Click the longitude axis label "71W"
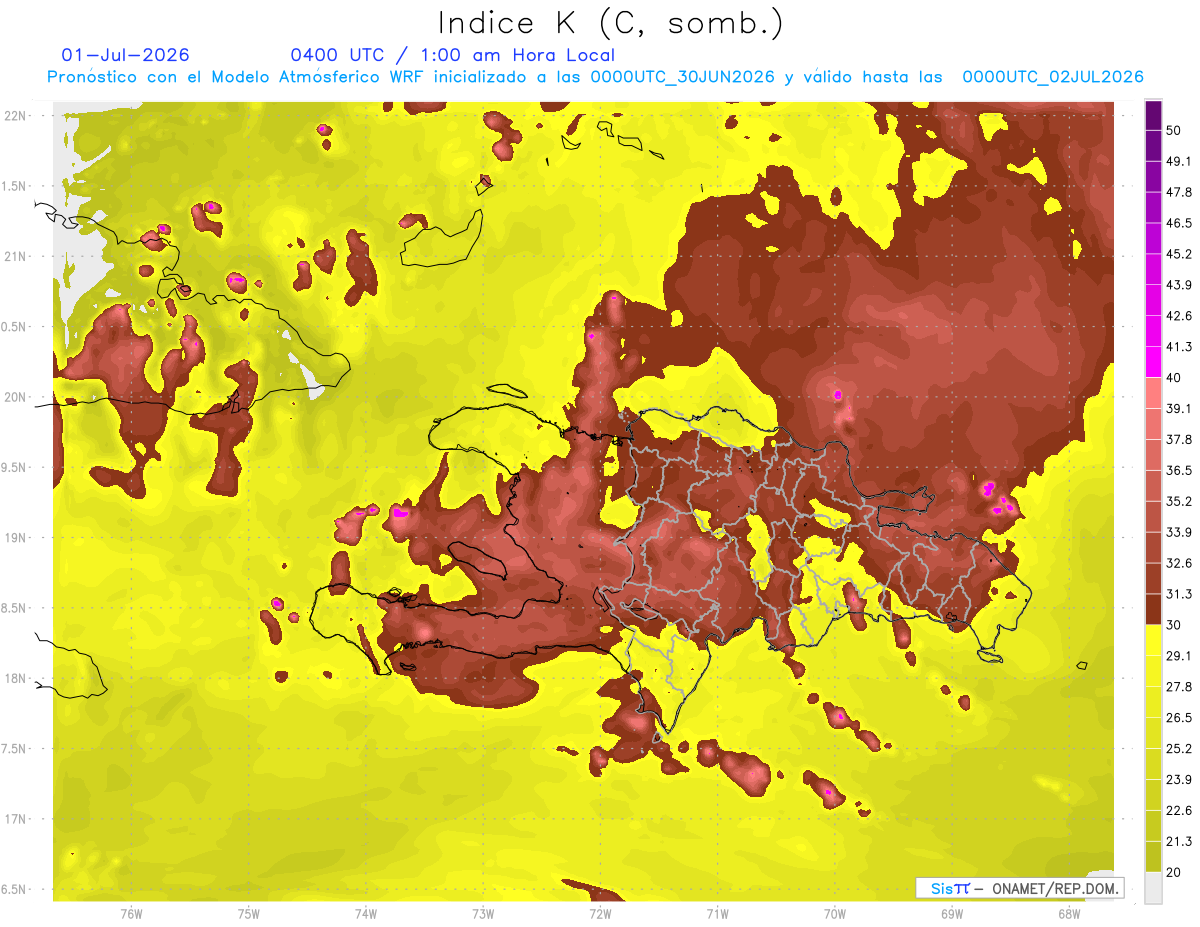 pyautogui.click(x=717, y=914)
